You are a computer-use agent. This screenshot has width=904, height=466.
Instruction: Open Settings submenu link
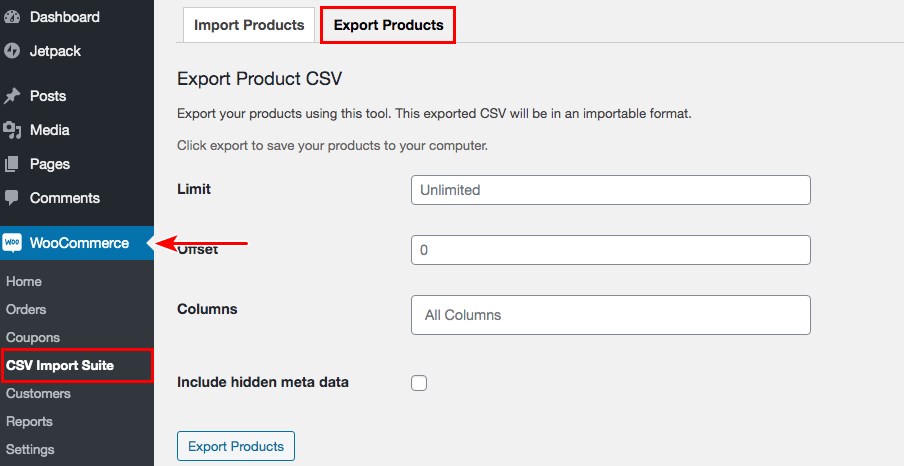[x=30, y=449]
